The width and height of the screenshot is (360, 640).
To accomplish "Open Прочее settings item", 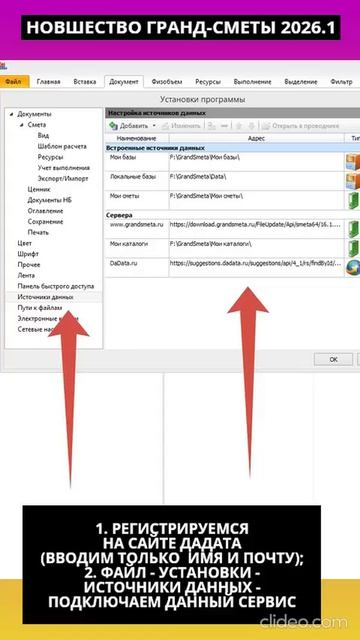I will coord(29,264).
